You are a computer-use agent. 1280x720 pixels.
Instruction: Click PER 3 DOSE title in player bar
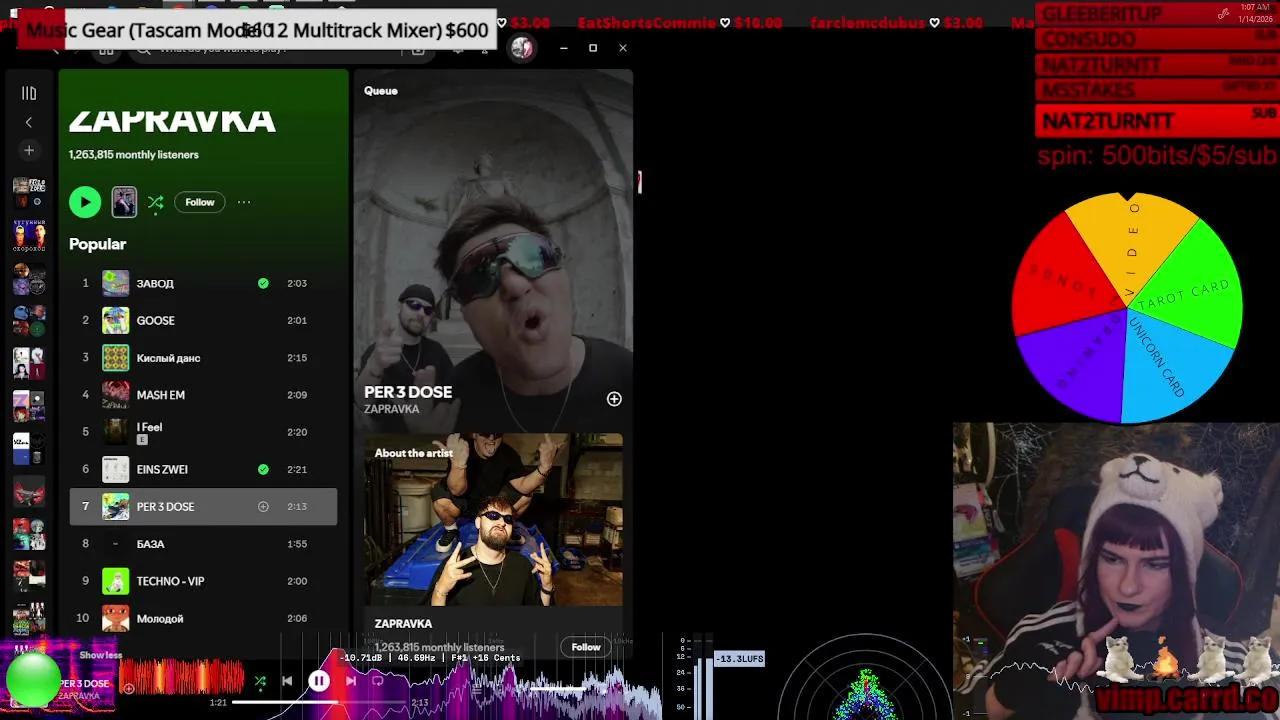(84, 684)
